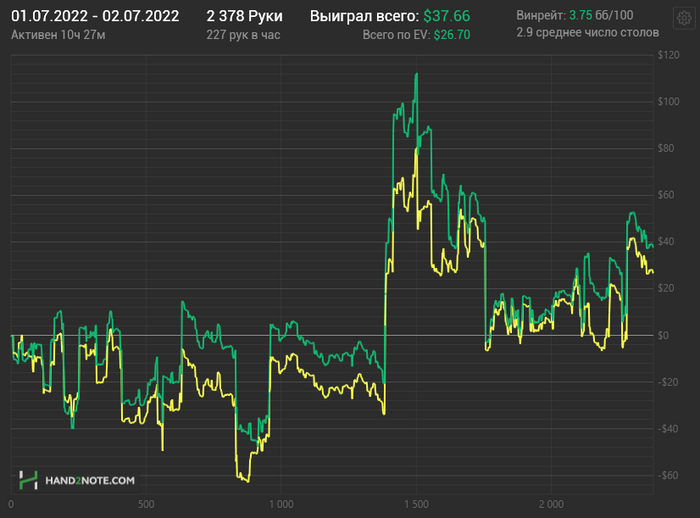This screenshot has height=518, width=700.
Task: Click the 'Всего по EV:' label
Action: tap(396, 35)
